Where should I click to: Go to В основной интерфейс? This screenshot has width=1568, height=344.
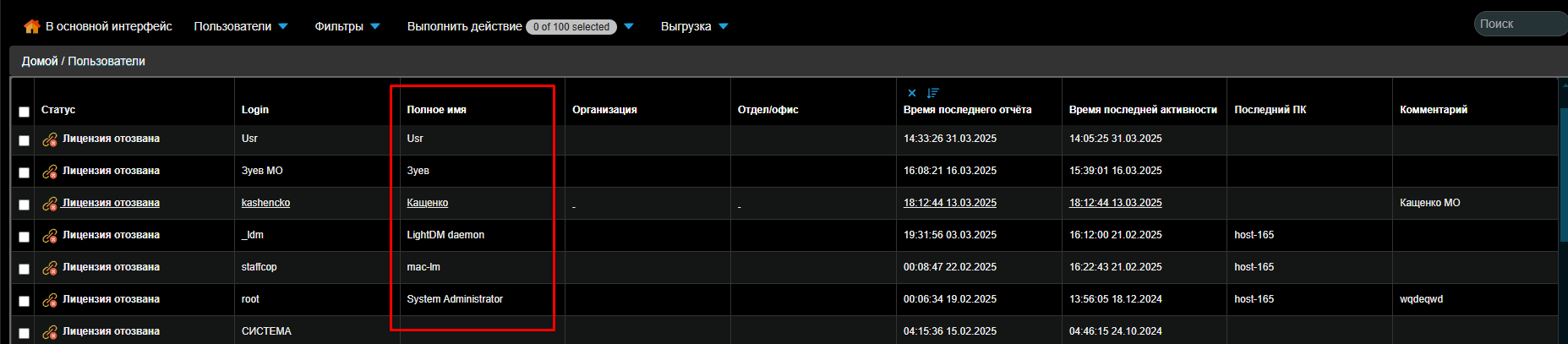tap(108, 26)
